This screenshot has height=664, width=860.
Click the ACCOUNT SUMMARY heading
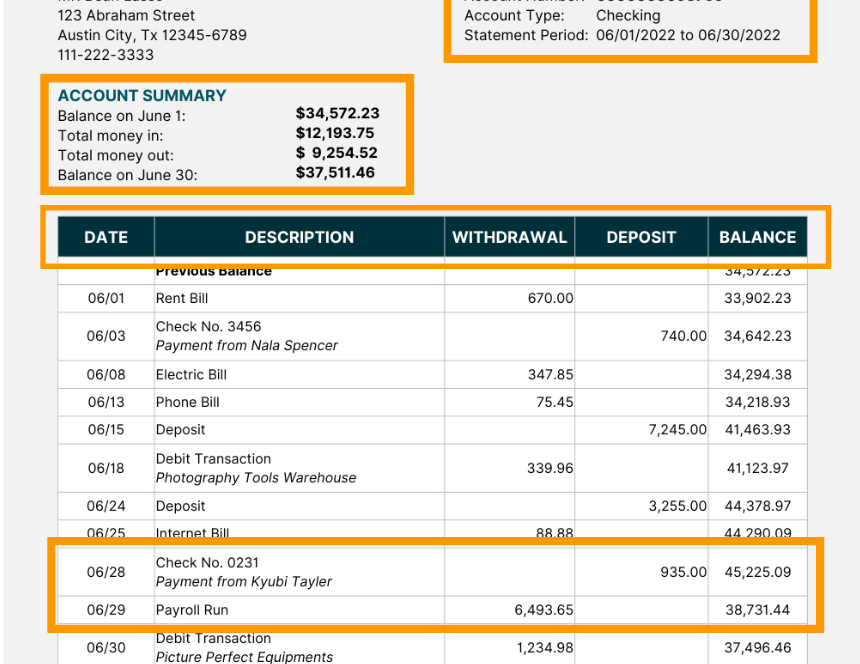point(142,96)
